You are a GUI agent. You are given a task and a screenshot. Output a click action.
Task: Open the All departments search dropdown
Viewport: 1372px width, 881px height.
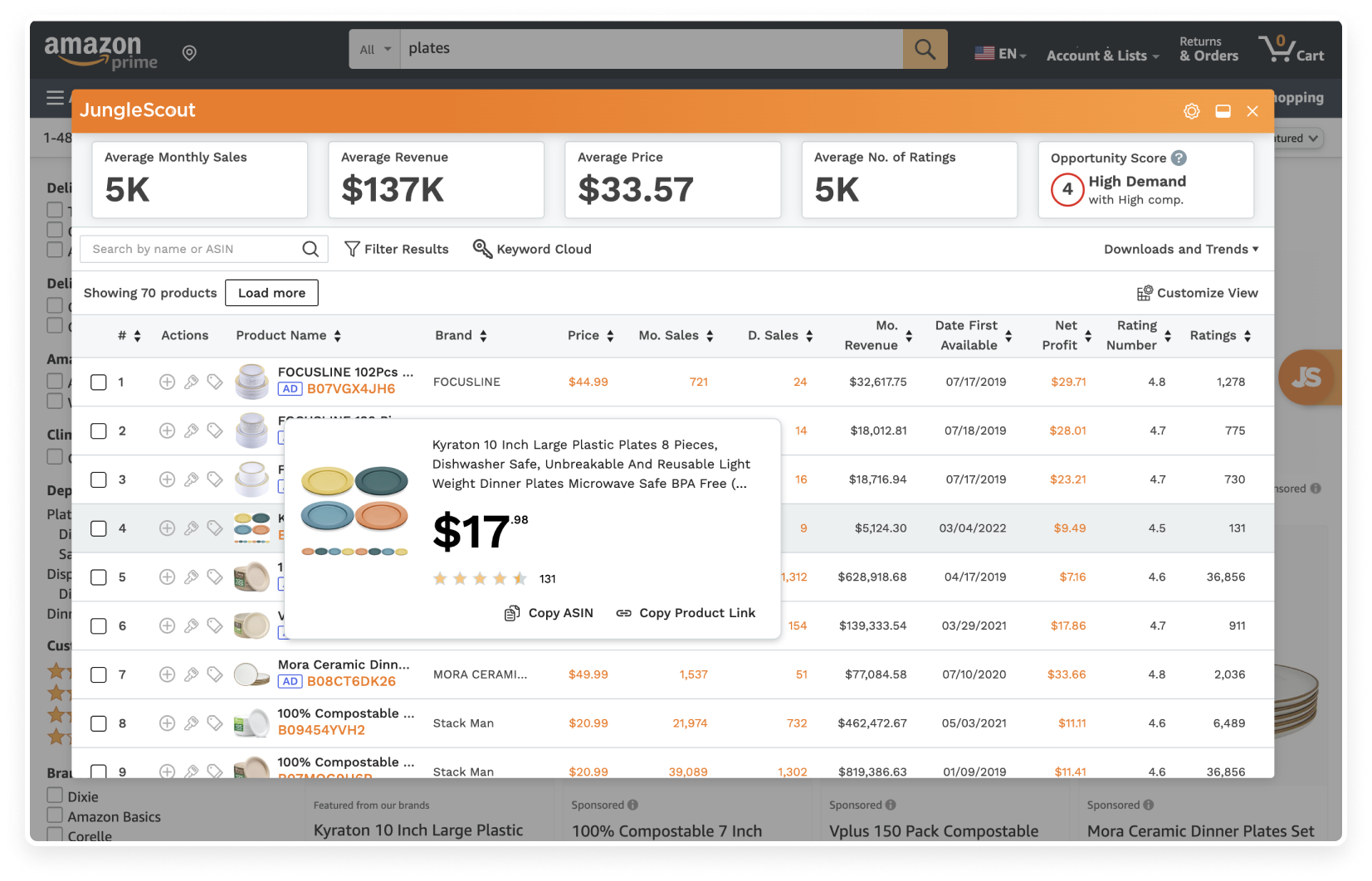tap(374, 50)
